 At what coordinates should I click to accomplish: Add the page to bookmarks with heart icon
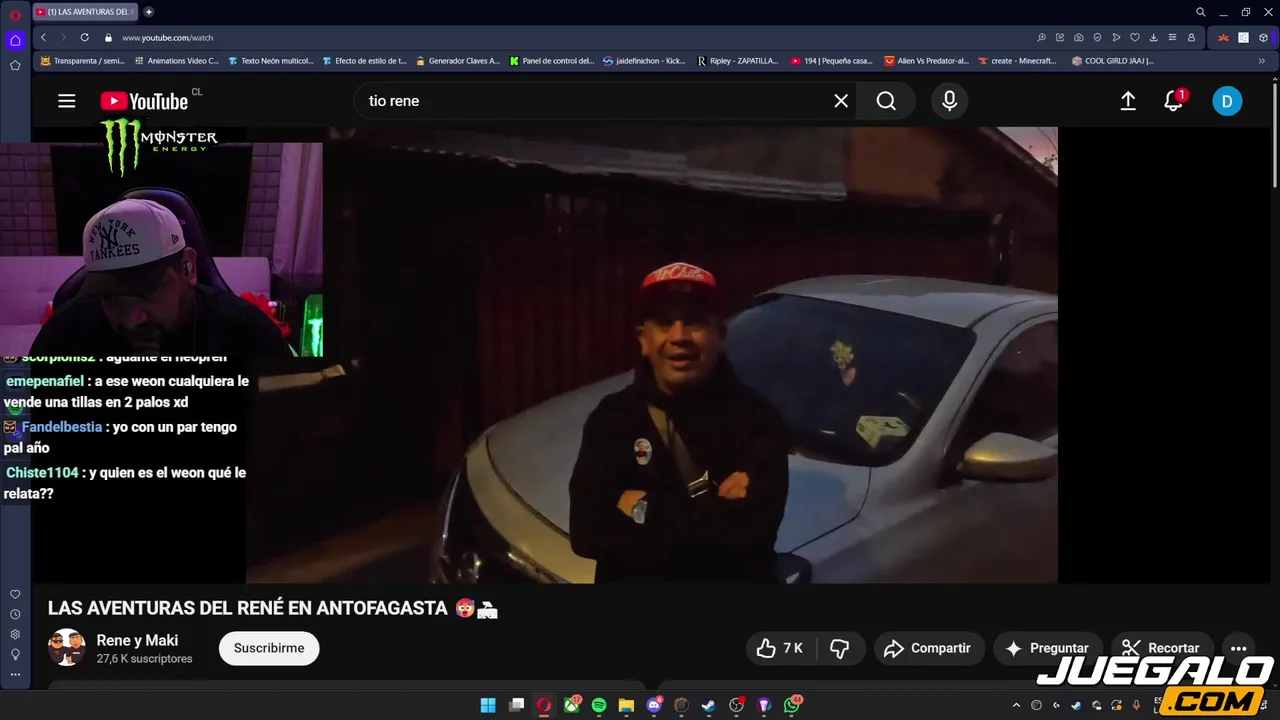1135,37
